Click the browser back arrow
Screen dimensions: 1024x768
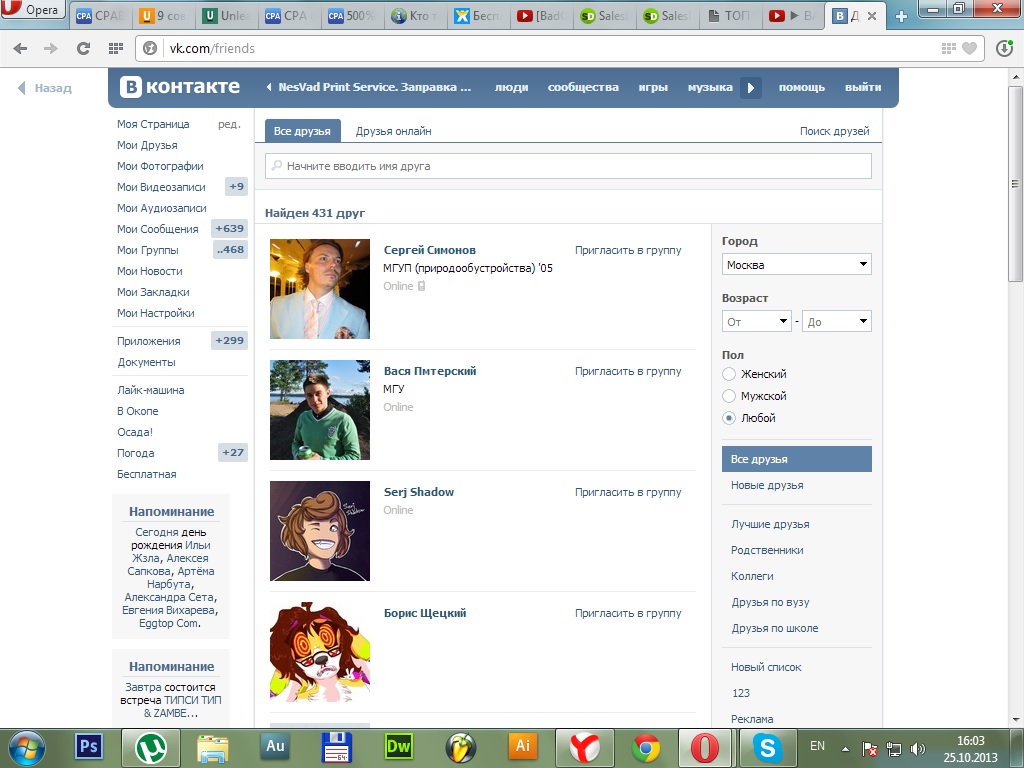point(20,48)
